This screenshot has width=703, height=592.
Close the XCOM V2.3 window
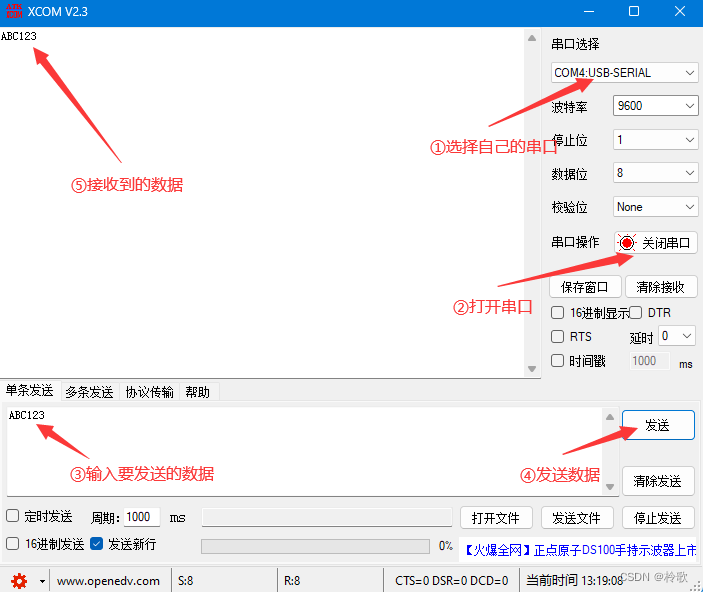point(680,11)
